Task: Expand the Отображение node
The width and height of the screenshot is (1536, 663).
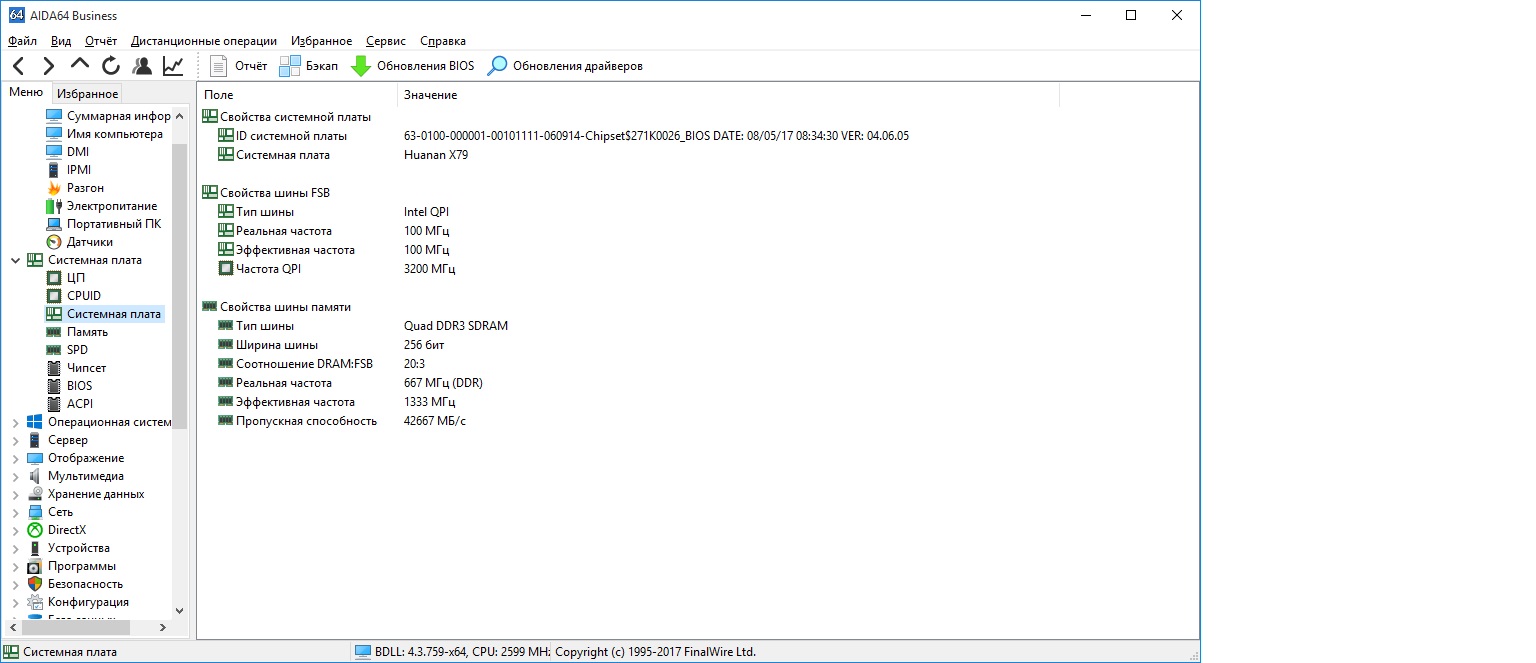Action: tap(15, 458)
